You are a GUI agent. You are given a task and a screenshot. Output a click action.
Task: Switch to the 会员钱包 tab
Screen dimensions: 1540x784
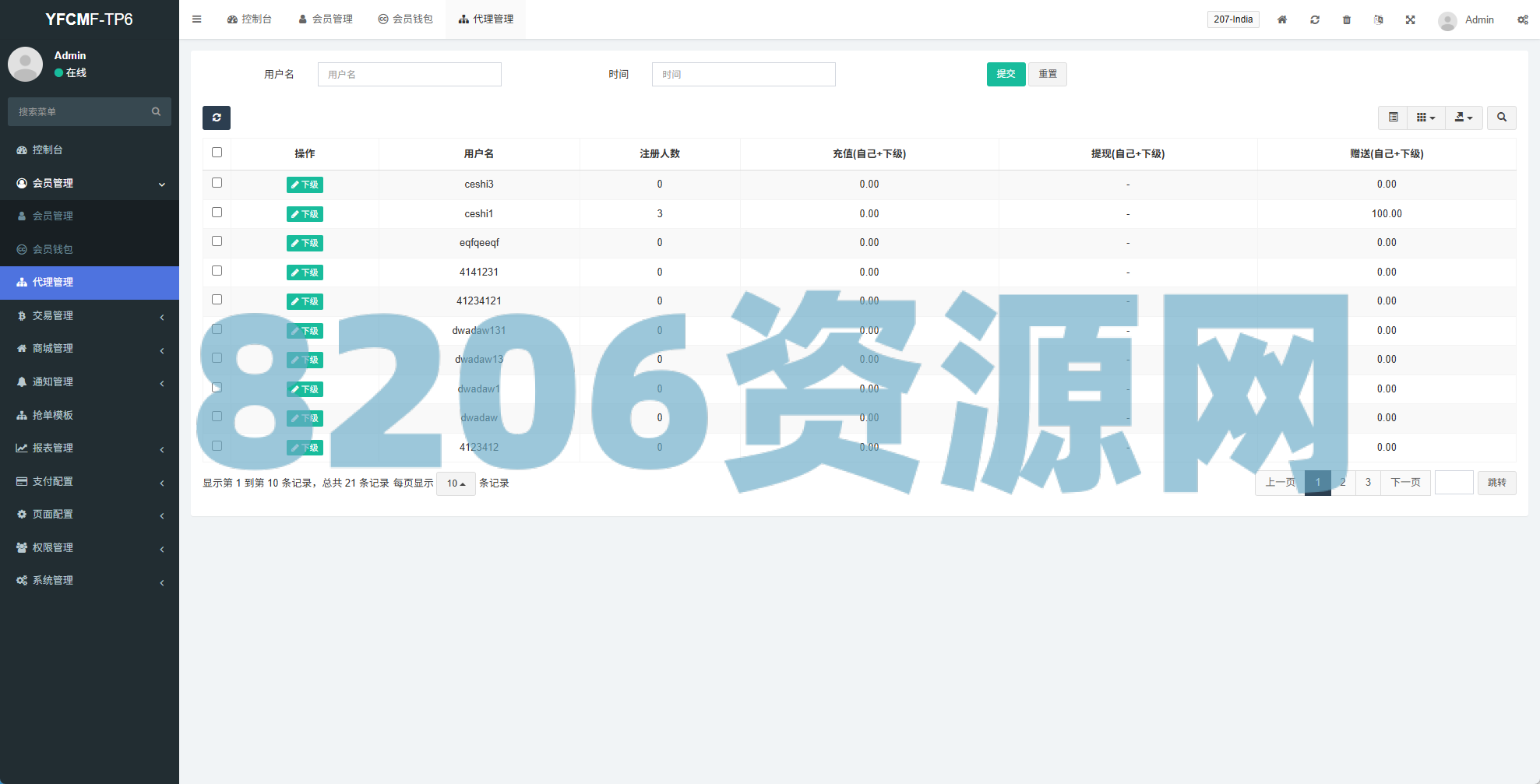405,19
